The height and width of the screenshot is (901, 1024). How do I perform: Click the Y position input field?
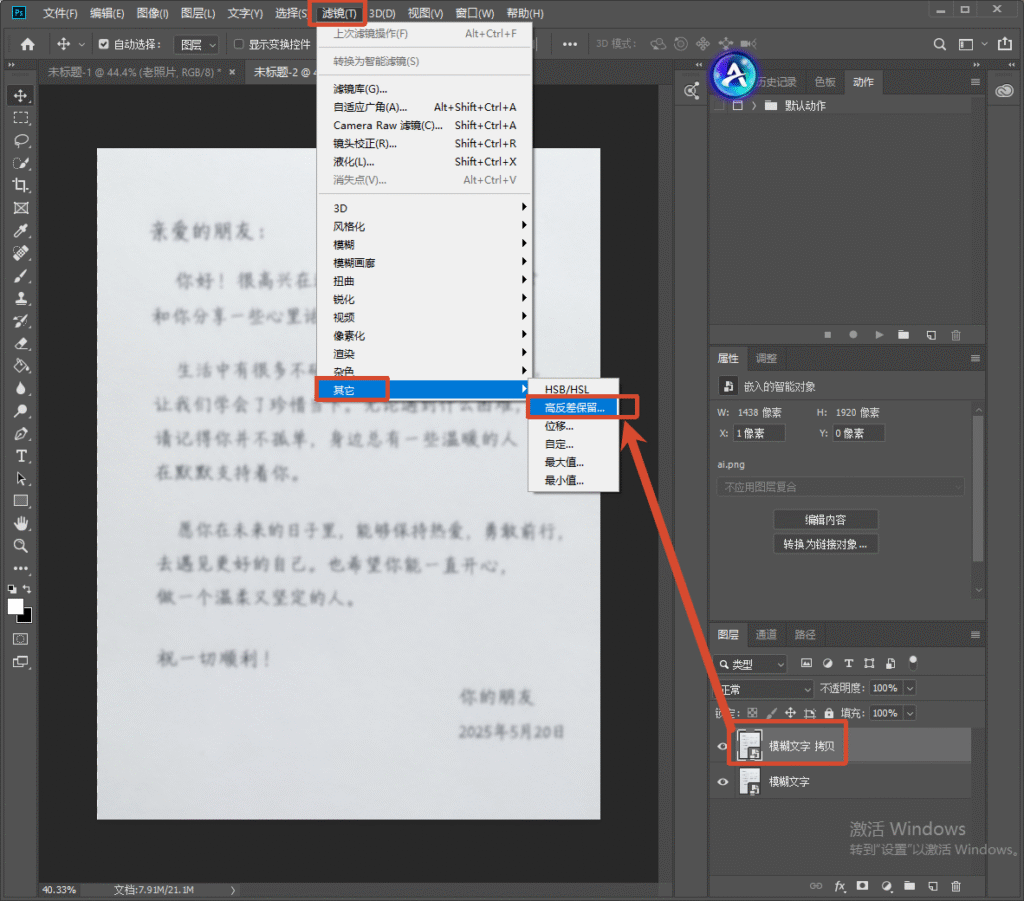tap(858, 433)
